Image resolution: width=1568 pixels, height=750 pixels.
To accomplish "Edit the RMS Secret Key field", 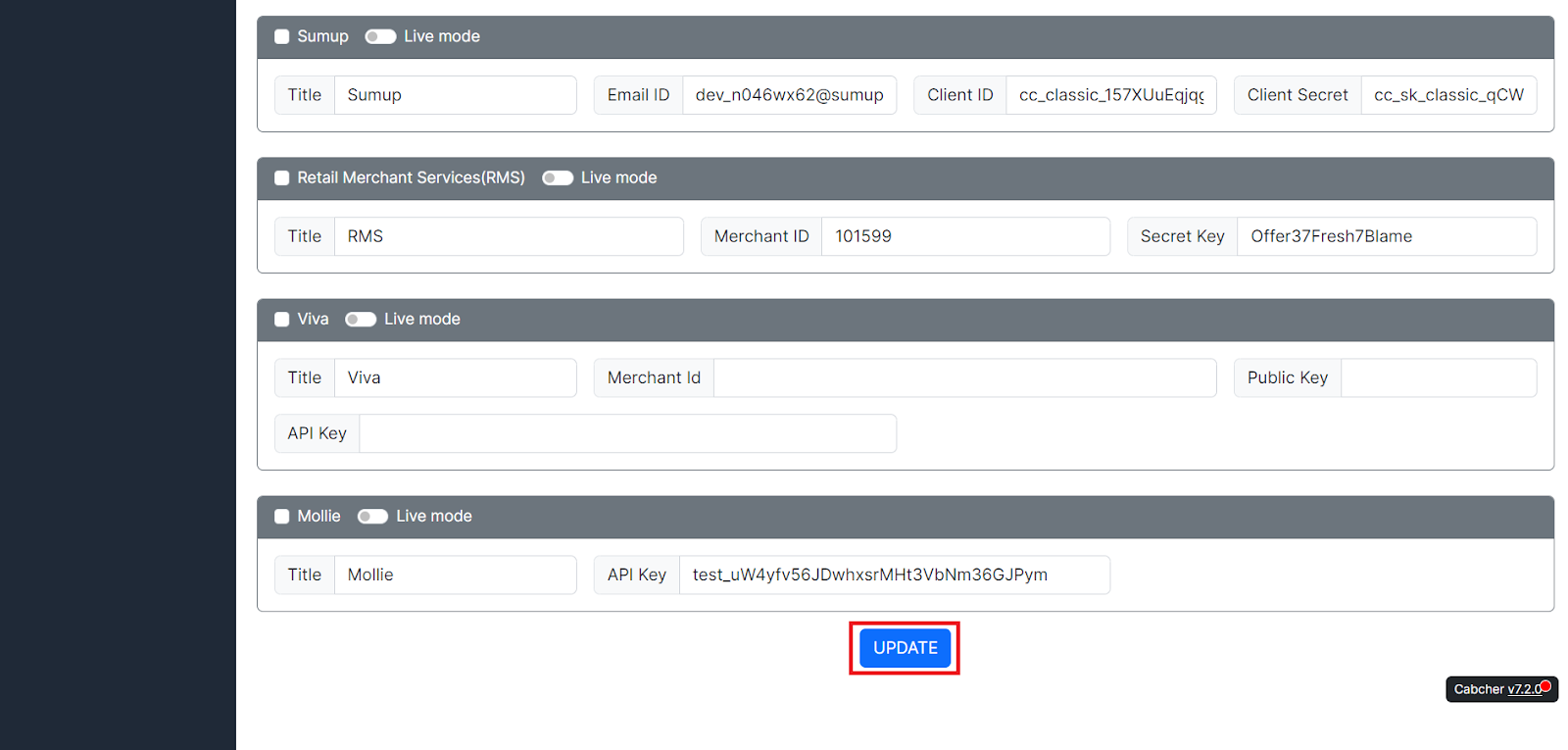I will click(1387, 236).
